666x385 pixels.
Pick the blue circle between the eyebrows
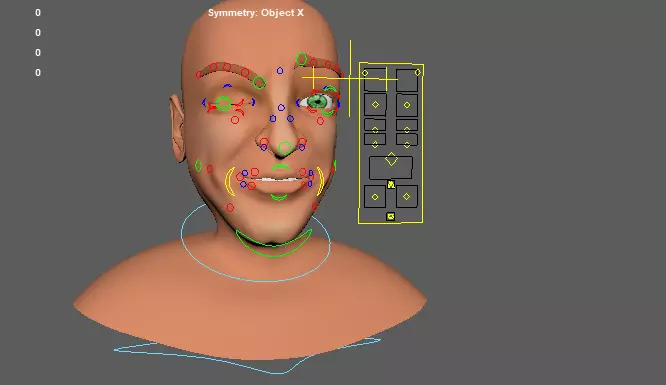(x=280, y=71)
